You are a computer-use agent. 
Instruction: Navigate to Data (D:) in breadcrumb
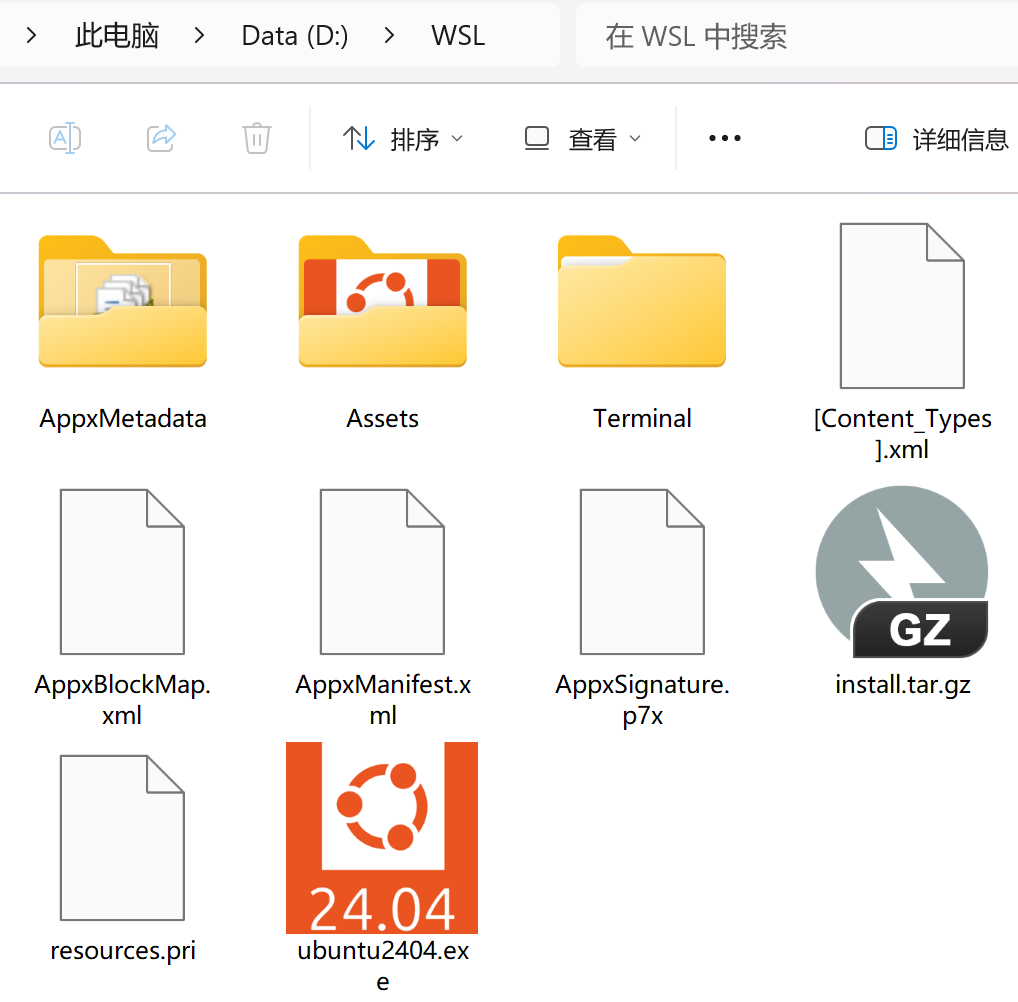[295, 36]
